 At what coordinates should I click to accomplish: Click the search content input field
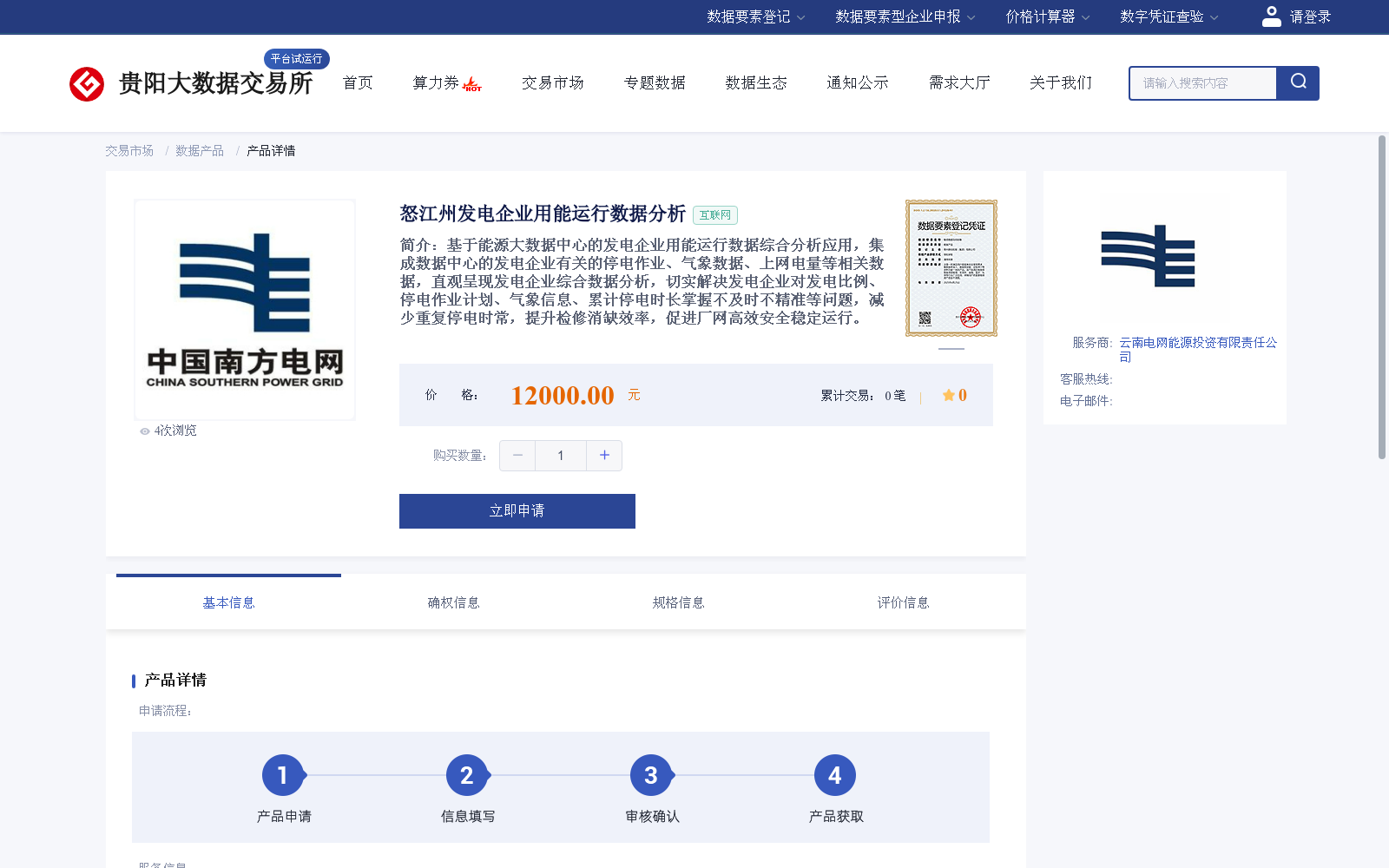click(1203, 83)
